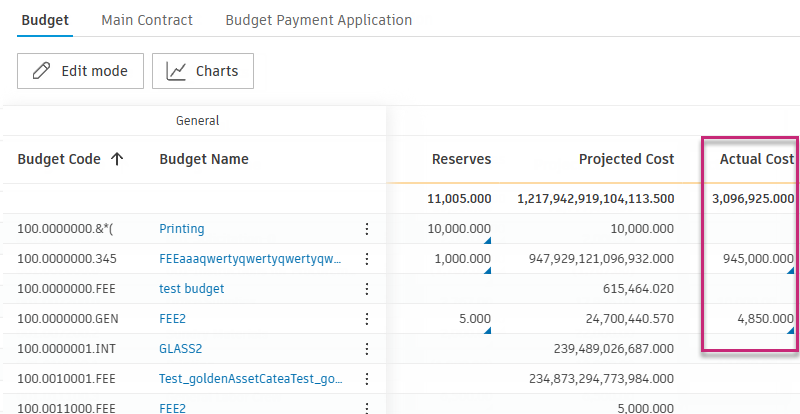Select the 945,000.000 Actual Cost cell

coord(757,259)
